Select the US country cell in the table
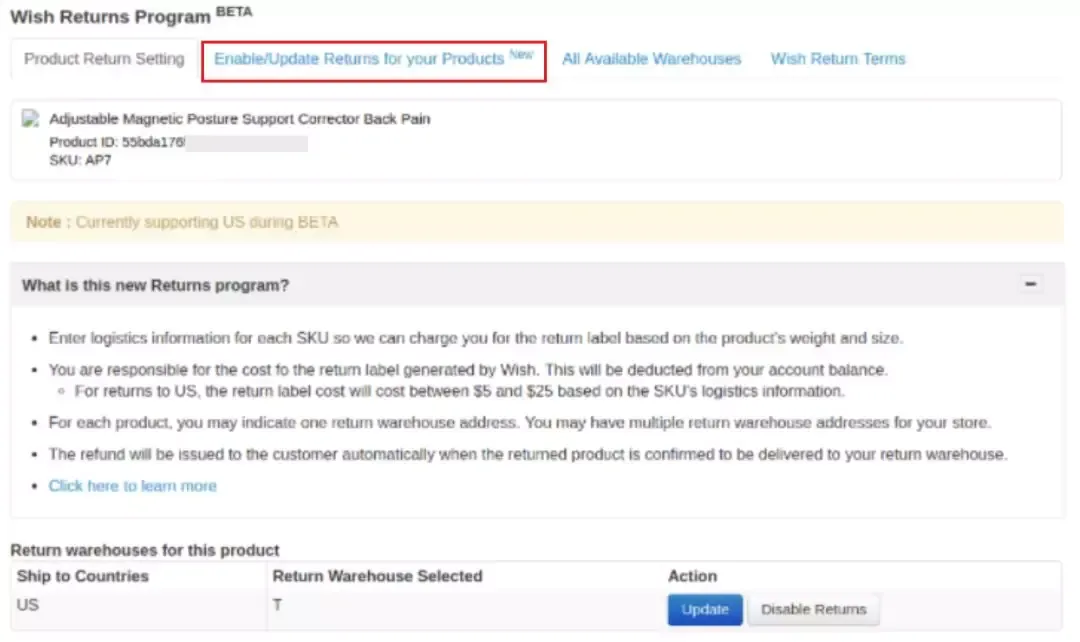The image size is (1080, 642). point(28,605)
